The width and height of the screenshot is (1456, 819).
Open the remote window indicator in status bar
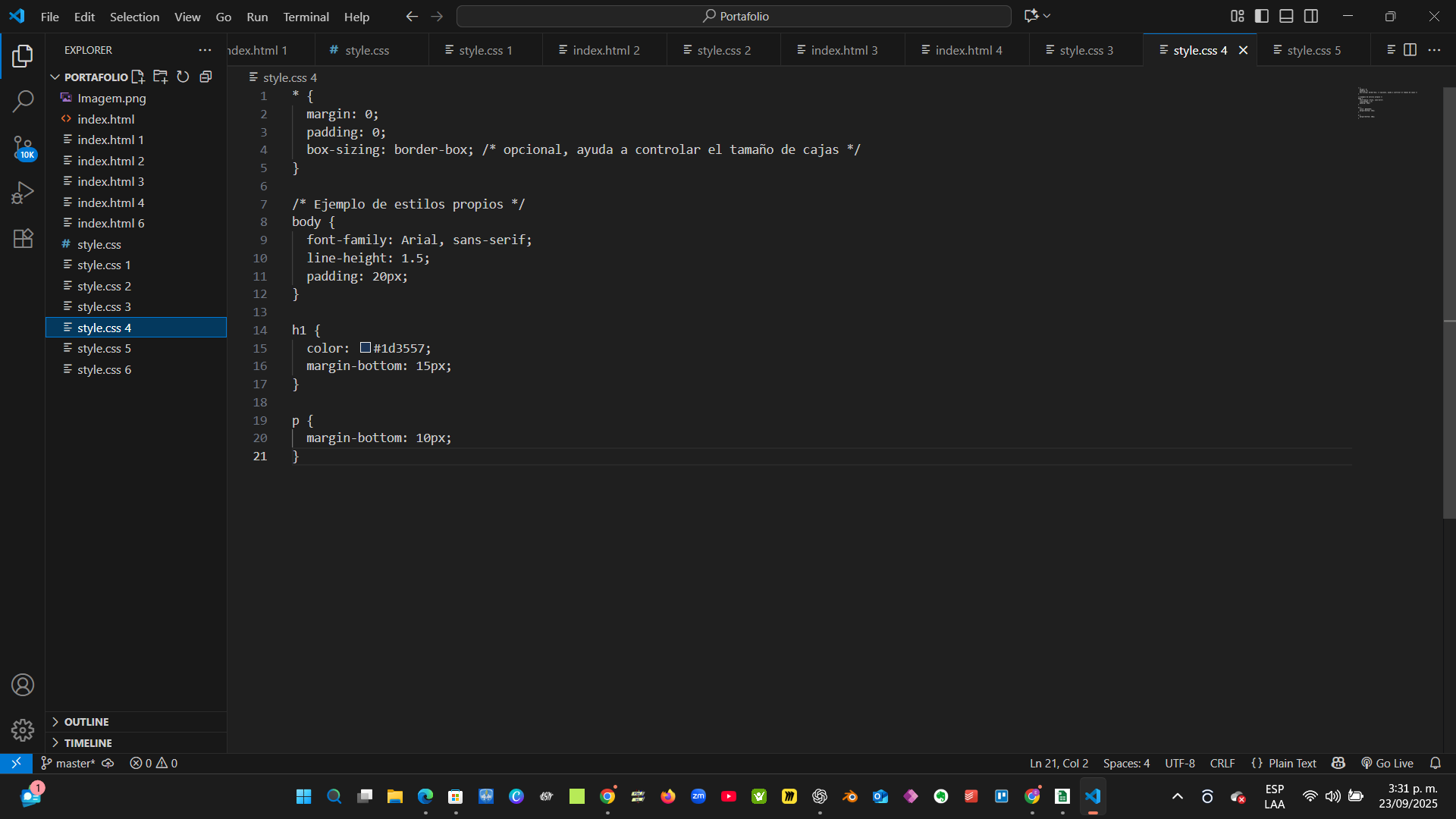point(16,763)
